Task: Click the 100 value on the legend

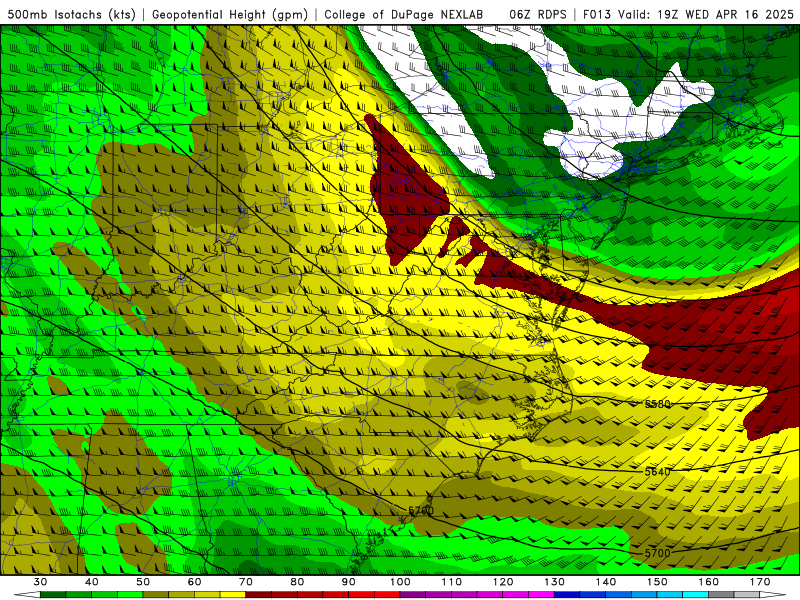Action: [x=401, y=582]
